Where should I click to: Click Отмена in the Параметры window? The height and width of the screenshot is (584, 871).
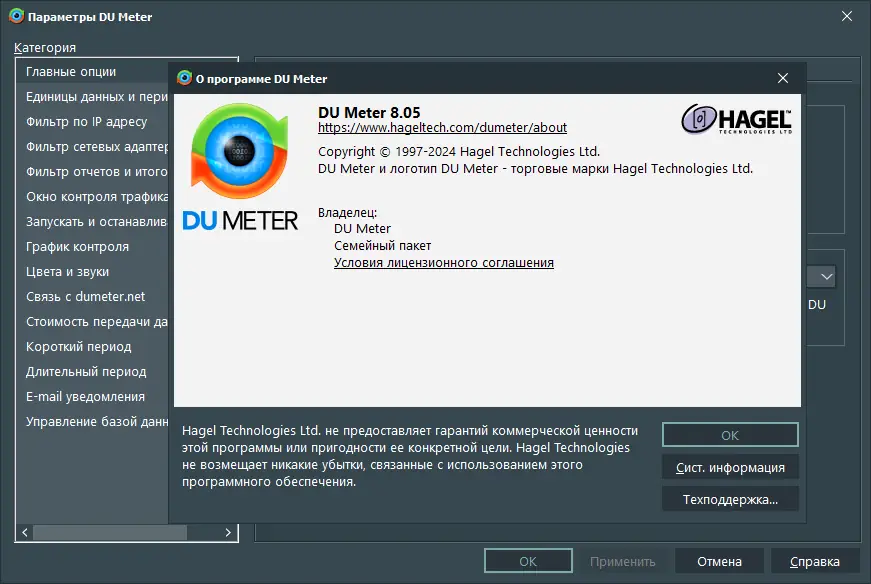coord(719,561)
